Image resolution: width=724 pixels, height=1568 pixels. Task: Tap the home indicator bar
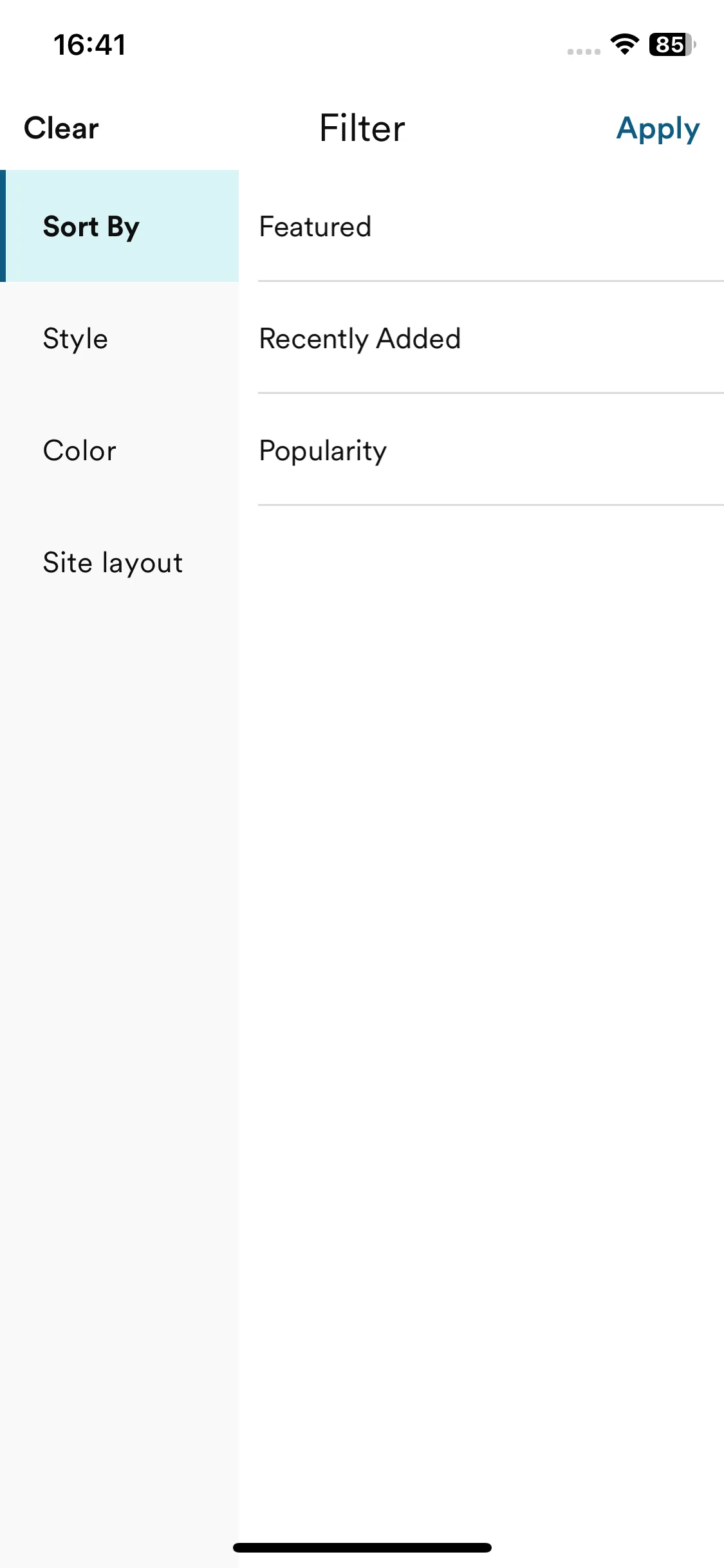362,1547
